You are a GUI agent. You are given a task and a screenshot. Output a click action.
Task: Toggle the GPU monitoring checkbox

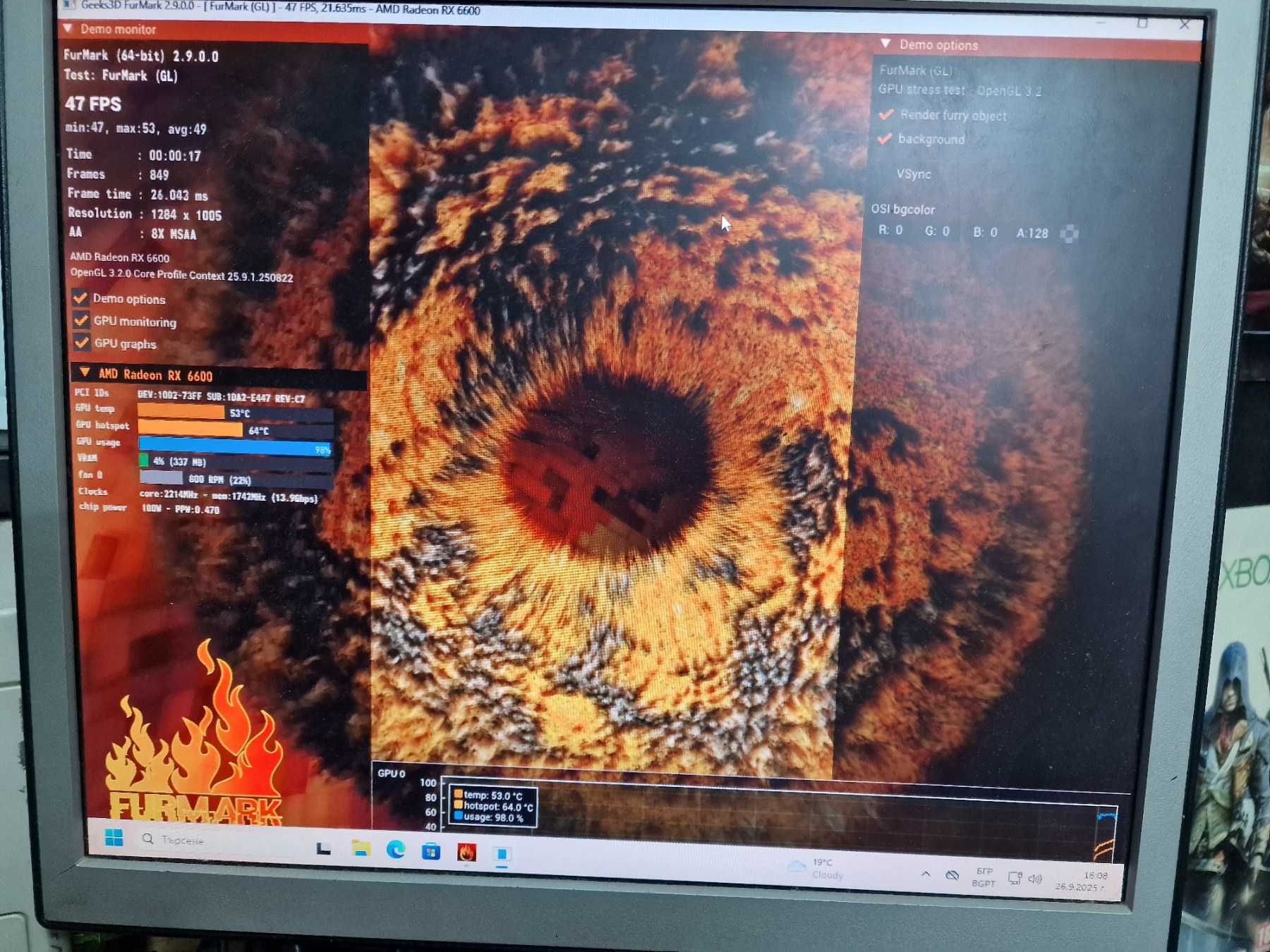(x=81, y=320)
